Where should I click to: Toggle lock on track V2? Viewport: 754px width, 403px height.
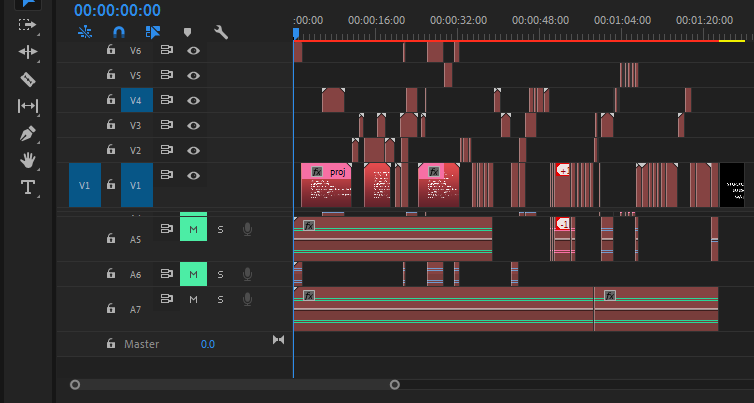click(x=111, y=150)
